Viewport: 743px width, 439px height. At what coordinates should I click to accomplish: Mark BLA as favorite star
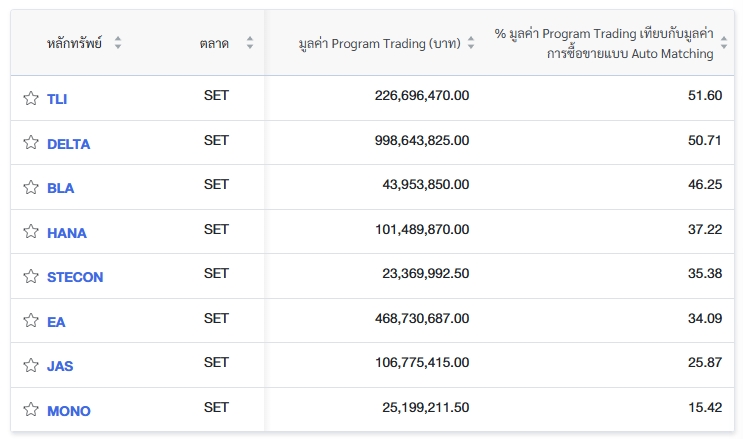(x=31, y=187)
